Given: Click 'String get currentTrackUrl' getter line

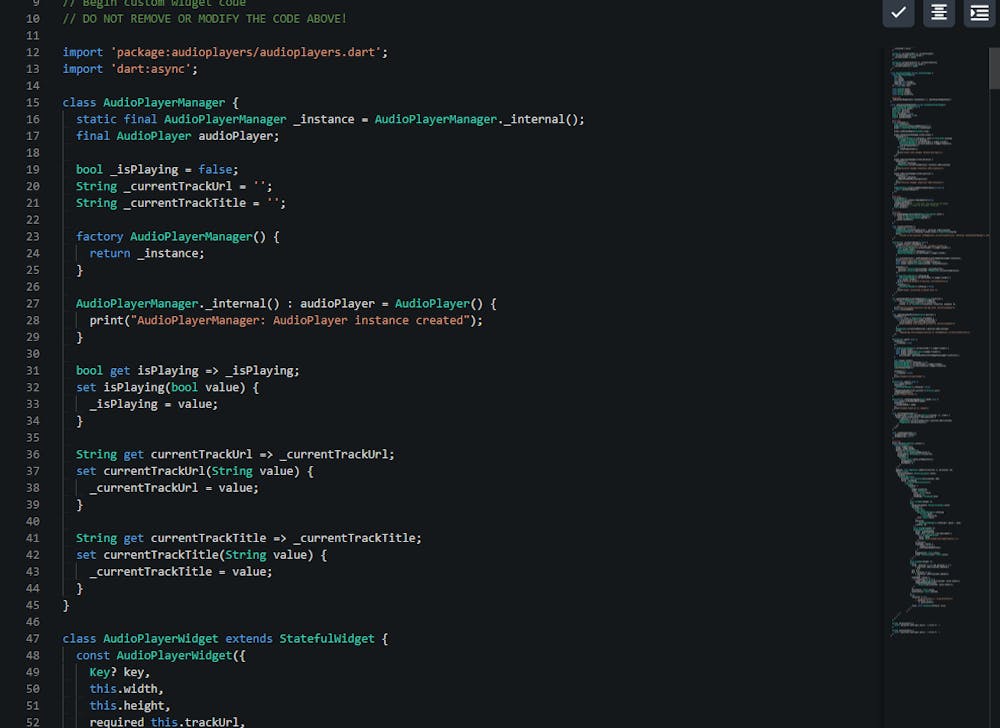Looking at the screenshot, I should [x=235, y=455].
